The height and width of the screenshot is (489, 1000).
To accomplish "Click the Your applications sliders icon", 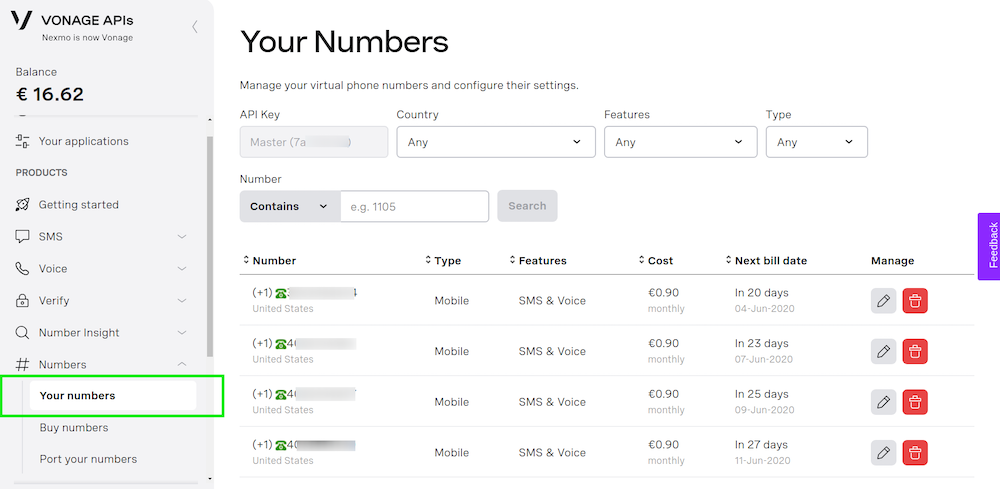I will coord(22,141).
